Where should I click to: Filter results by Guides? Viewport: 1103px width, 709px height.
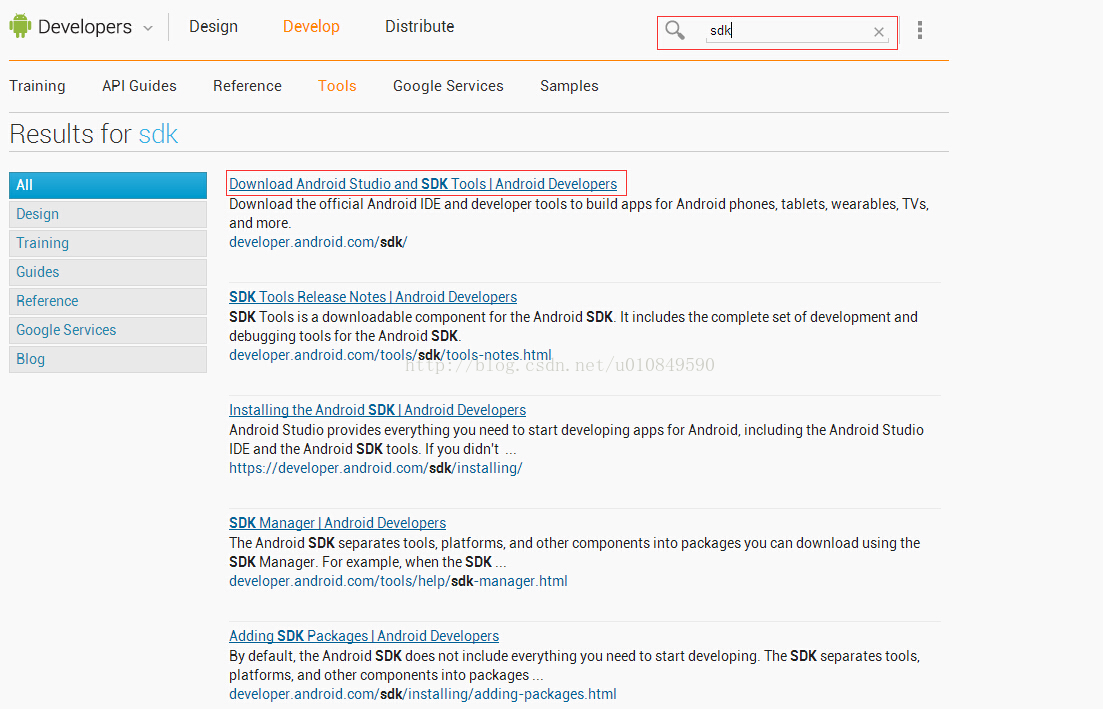pos(108,272)
